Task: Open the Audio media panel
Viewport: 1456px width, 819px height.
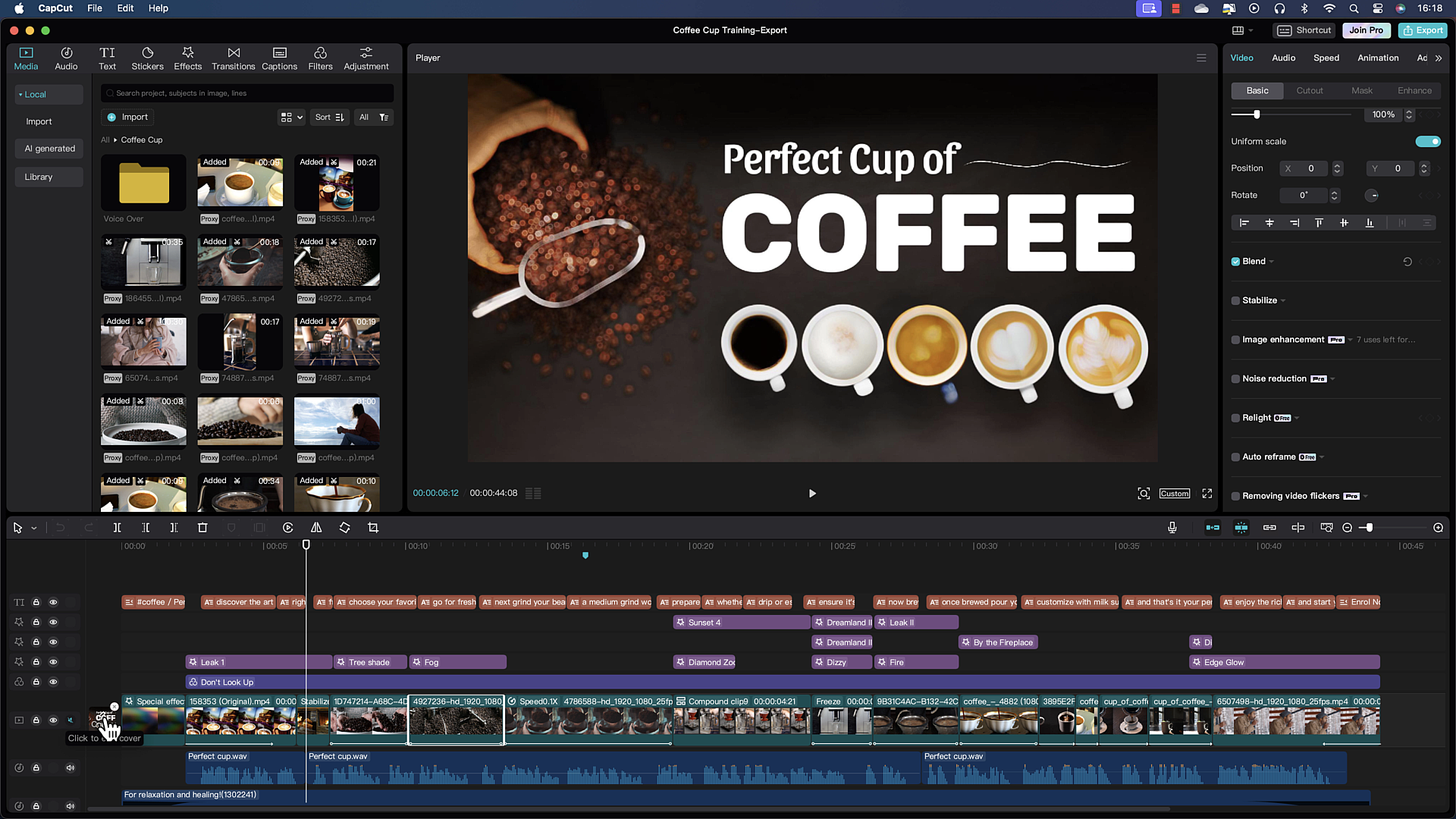Action: [x=66, y=58]
